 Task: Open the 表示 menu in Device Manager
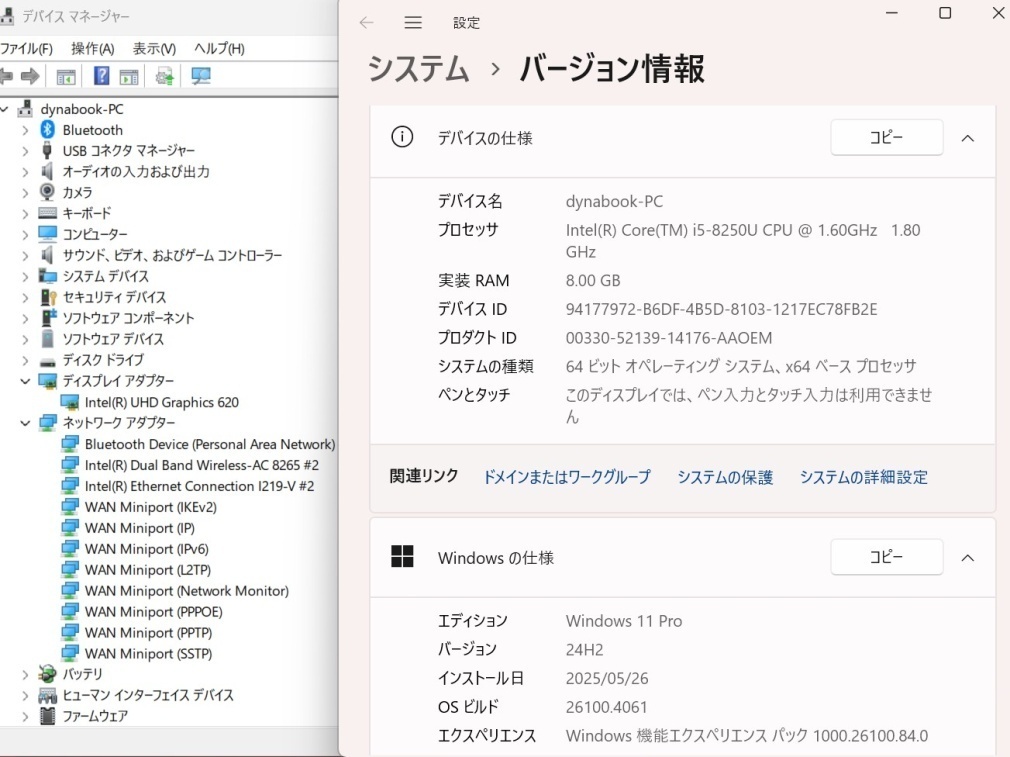153,47
